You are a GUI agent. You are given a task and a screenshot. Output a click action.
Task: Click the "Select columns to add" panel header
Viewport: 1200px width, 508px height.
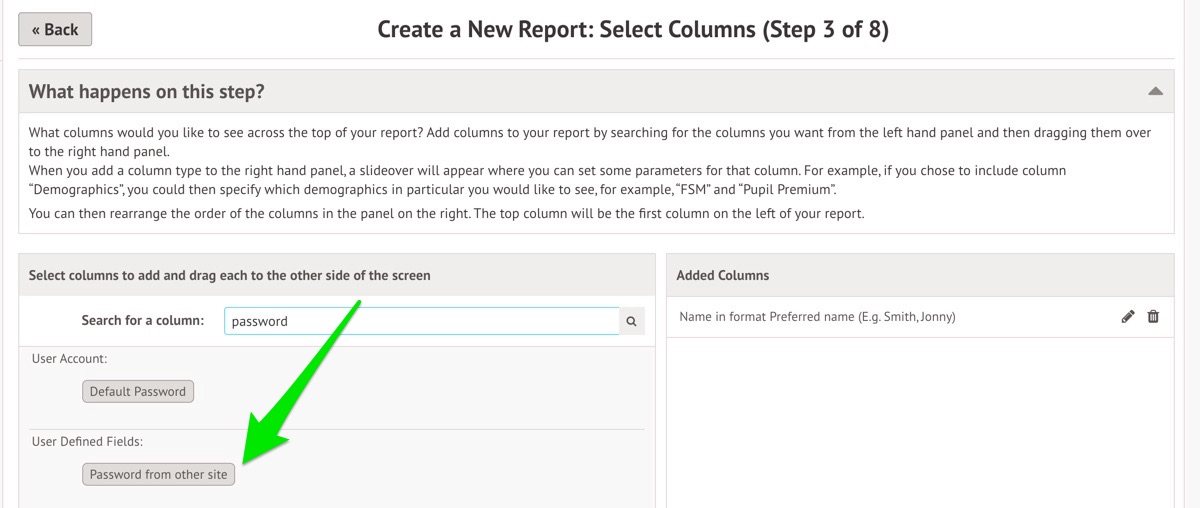pos(230,275)
